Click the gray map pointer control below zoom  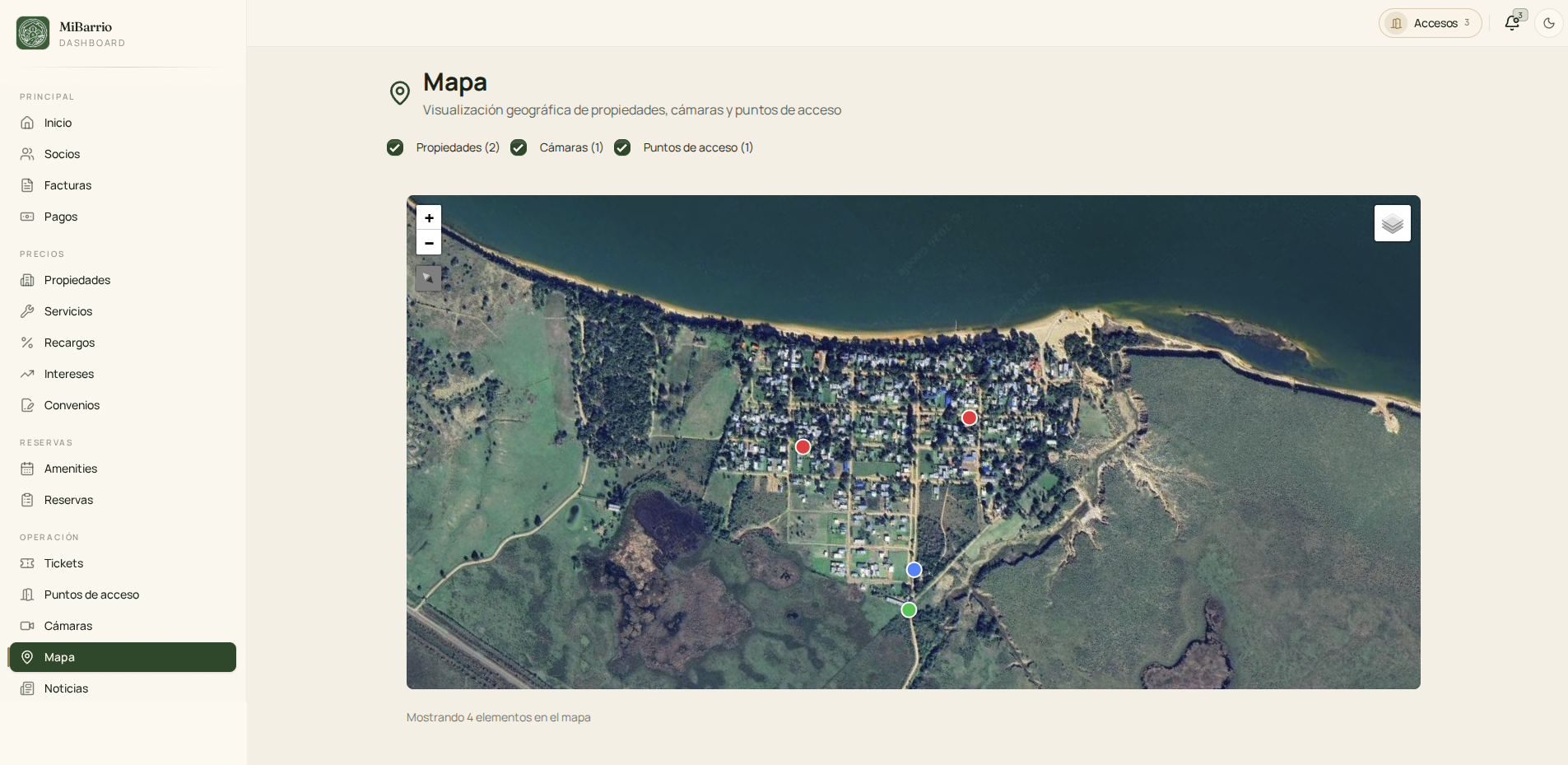428,278
